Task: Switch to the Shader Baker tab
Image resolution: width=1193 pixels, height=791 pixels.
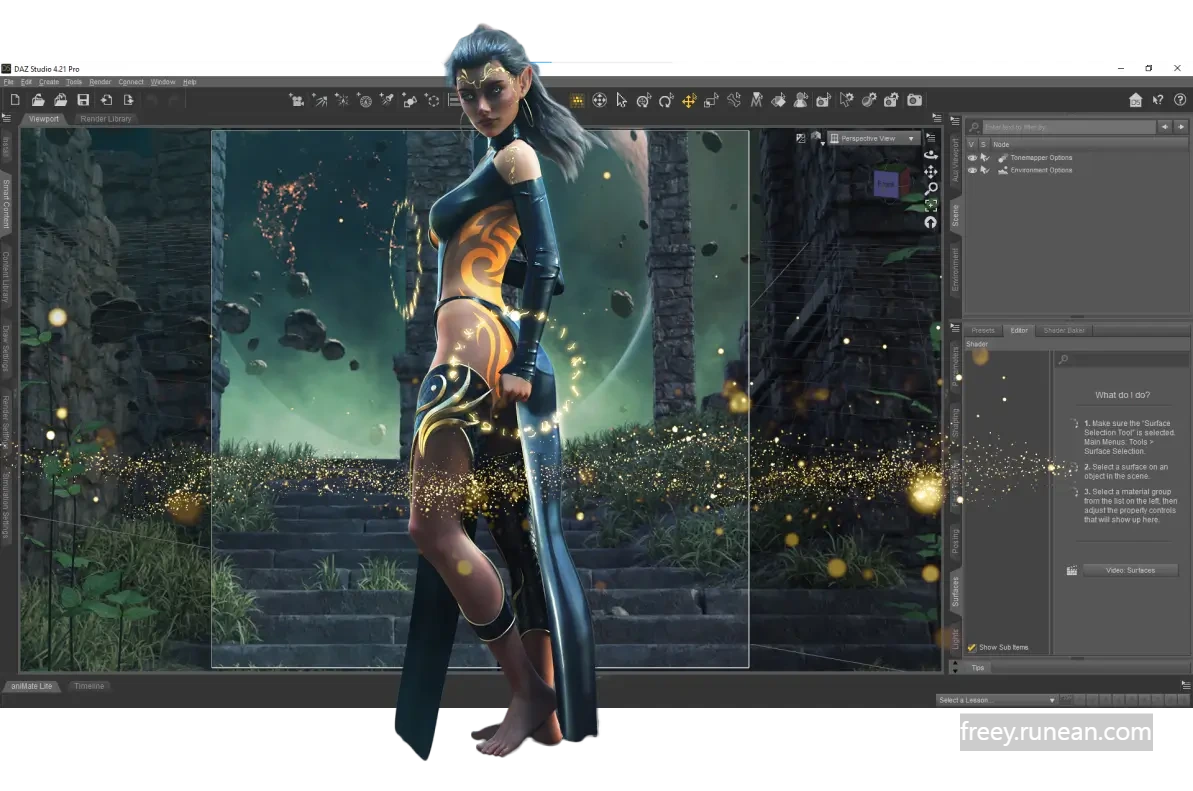Action: tap(1064, 329)
